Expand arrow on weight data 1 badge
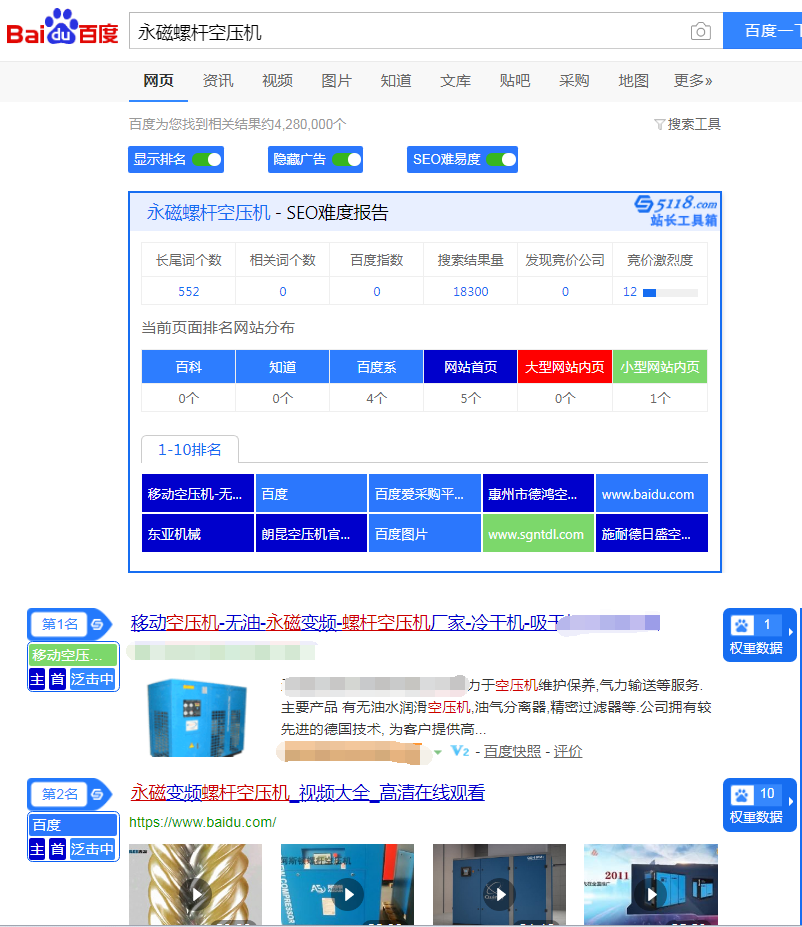The image size is (802, 927). (791, 632)
